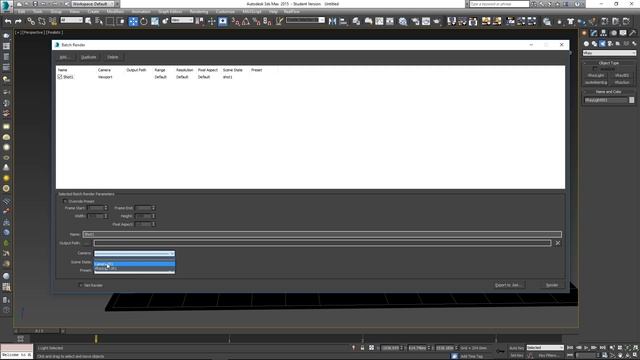Open the Help menu
This screenshot has height=360, width=640.
[273, 12]
